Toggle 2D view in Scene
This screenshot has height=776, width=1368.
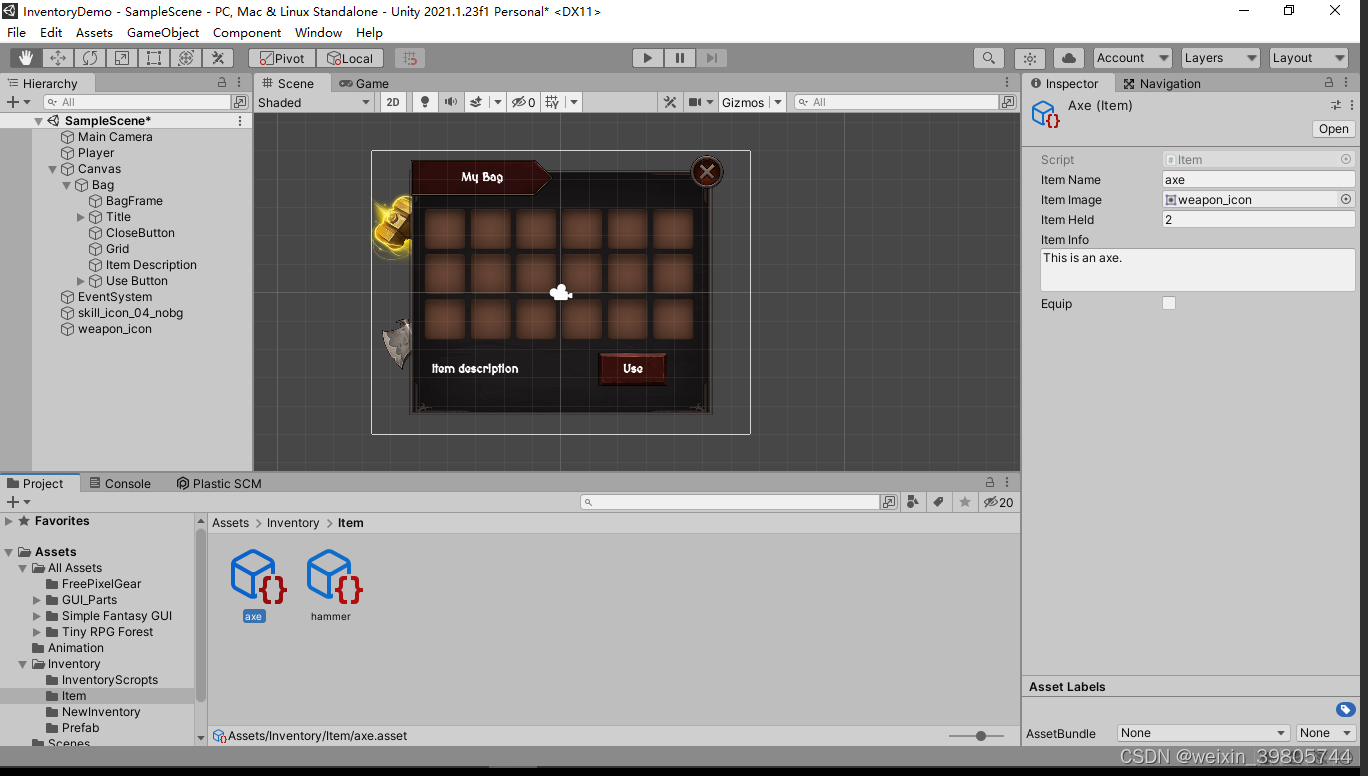(x=394, y=102)
